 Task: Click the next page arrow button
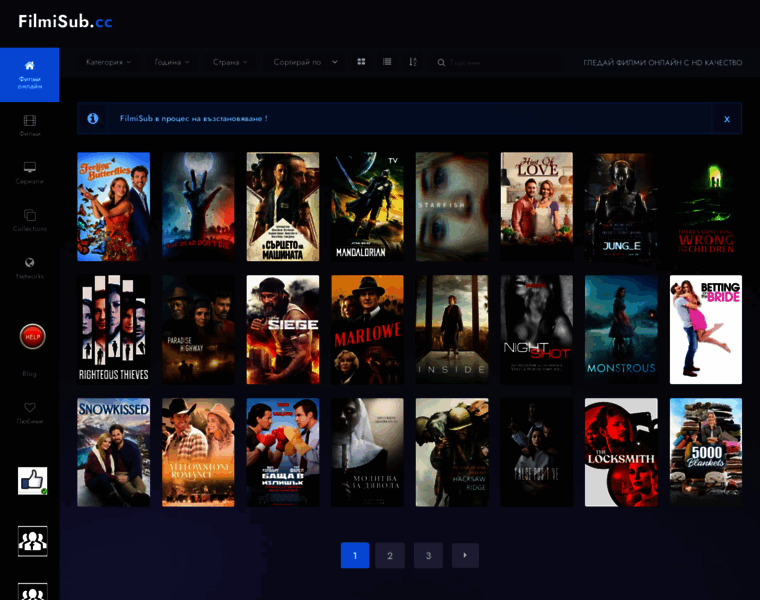(465, 555)
